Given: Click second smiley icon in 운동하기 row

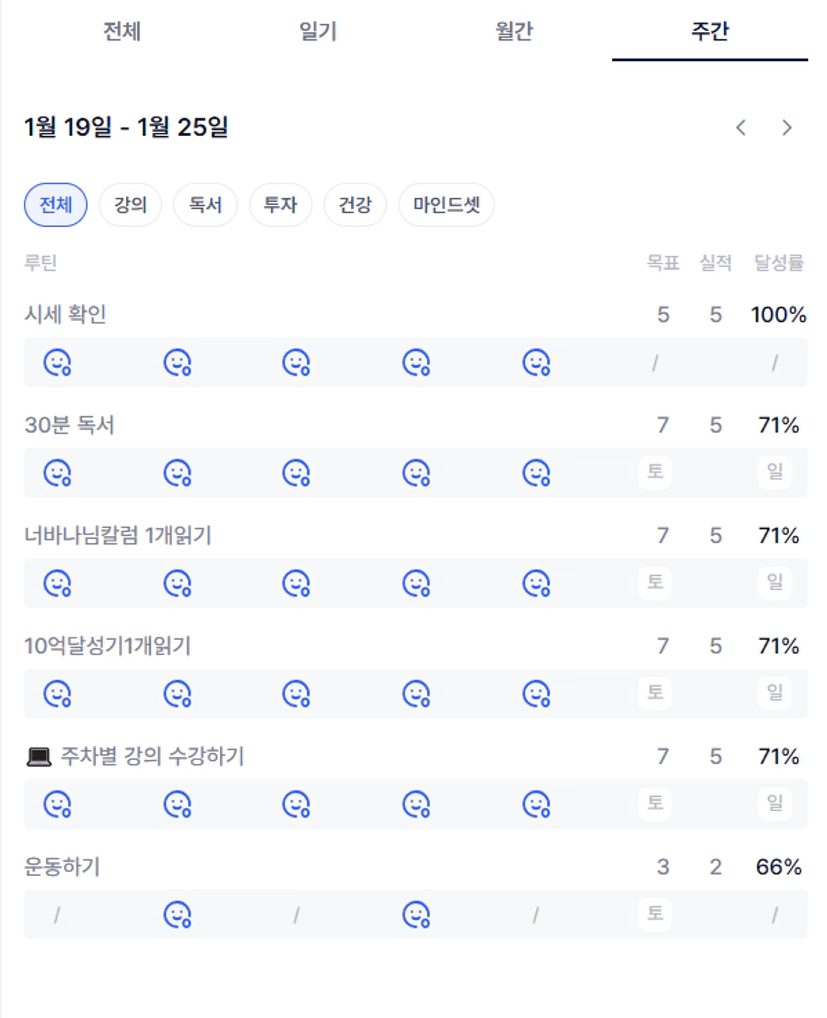Looking at the screenshot, I should click(416, 915).
